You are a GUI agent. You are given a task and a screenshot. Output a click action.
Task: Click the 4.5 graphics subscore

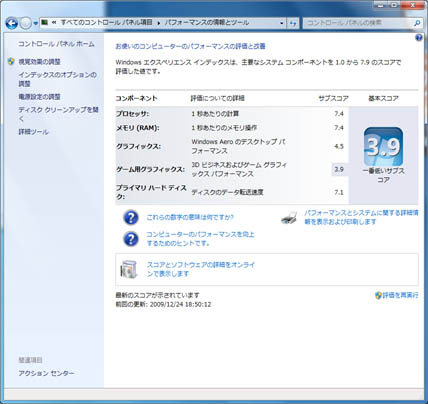(x=339, y=146)
